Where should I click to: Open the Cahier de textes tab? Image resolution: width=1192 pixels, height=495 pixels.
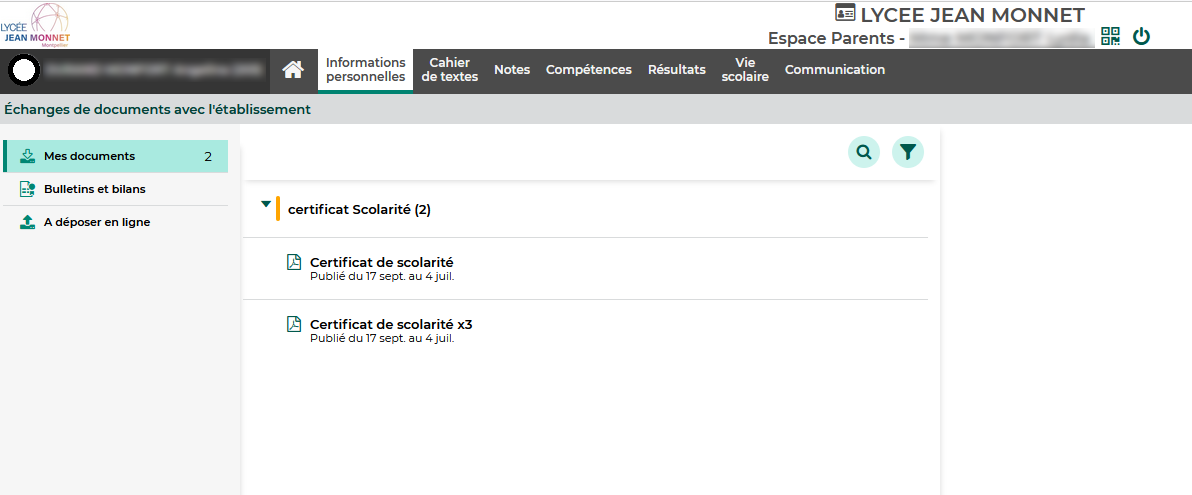(449, 70)
